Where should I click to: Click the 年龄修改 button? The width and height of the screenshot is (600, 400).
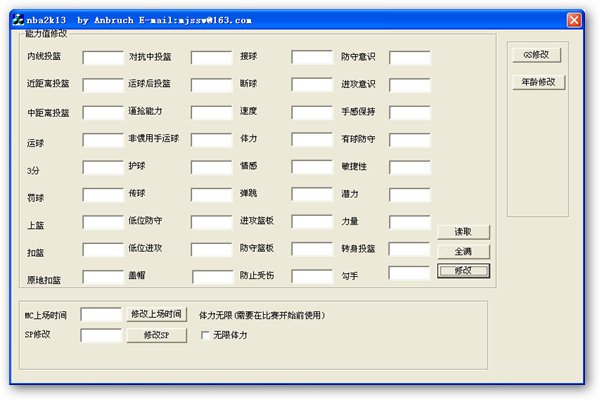pos(539,82)
